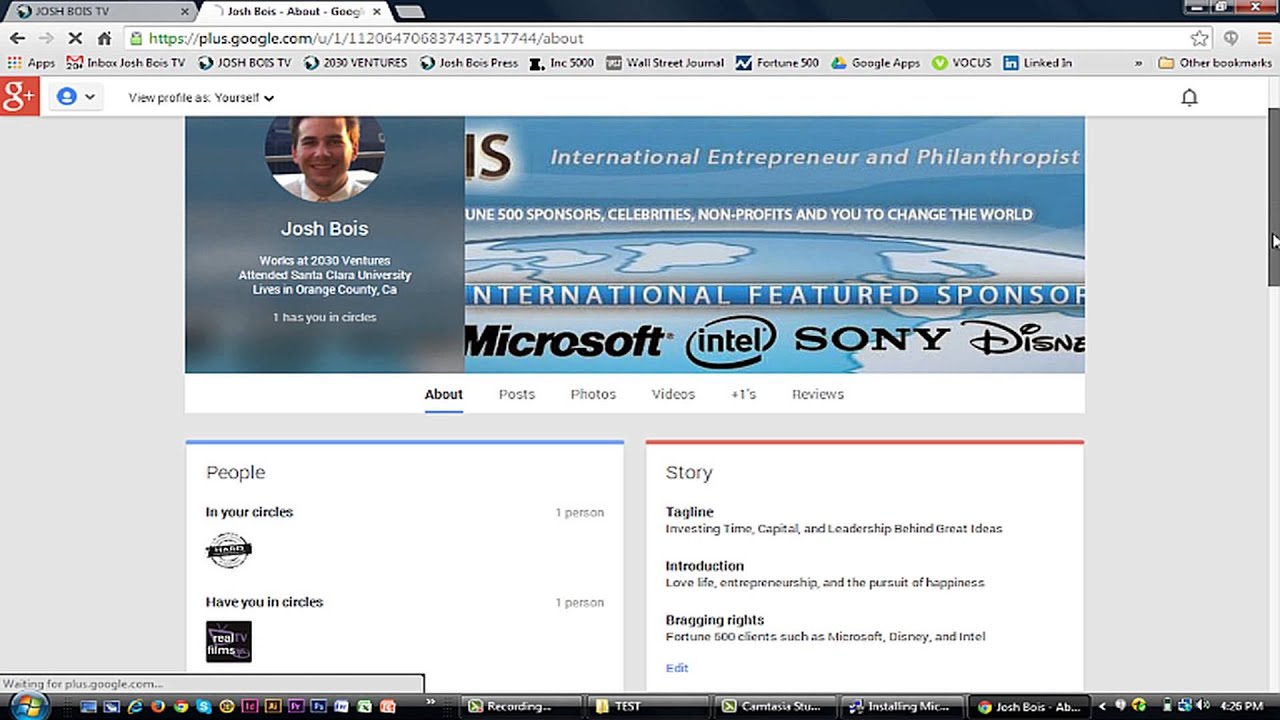This screenshot has width=1280, height=720.
Task: Launch Microsoft Excel from quick launch
Action: (x=365, y=706)
